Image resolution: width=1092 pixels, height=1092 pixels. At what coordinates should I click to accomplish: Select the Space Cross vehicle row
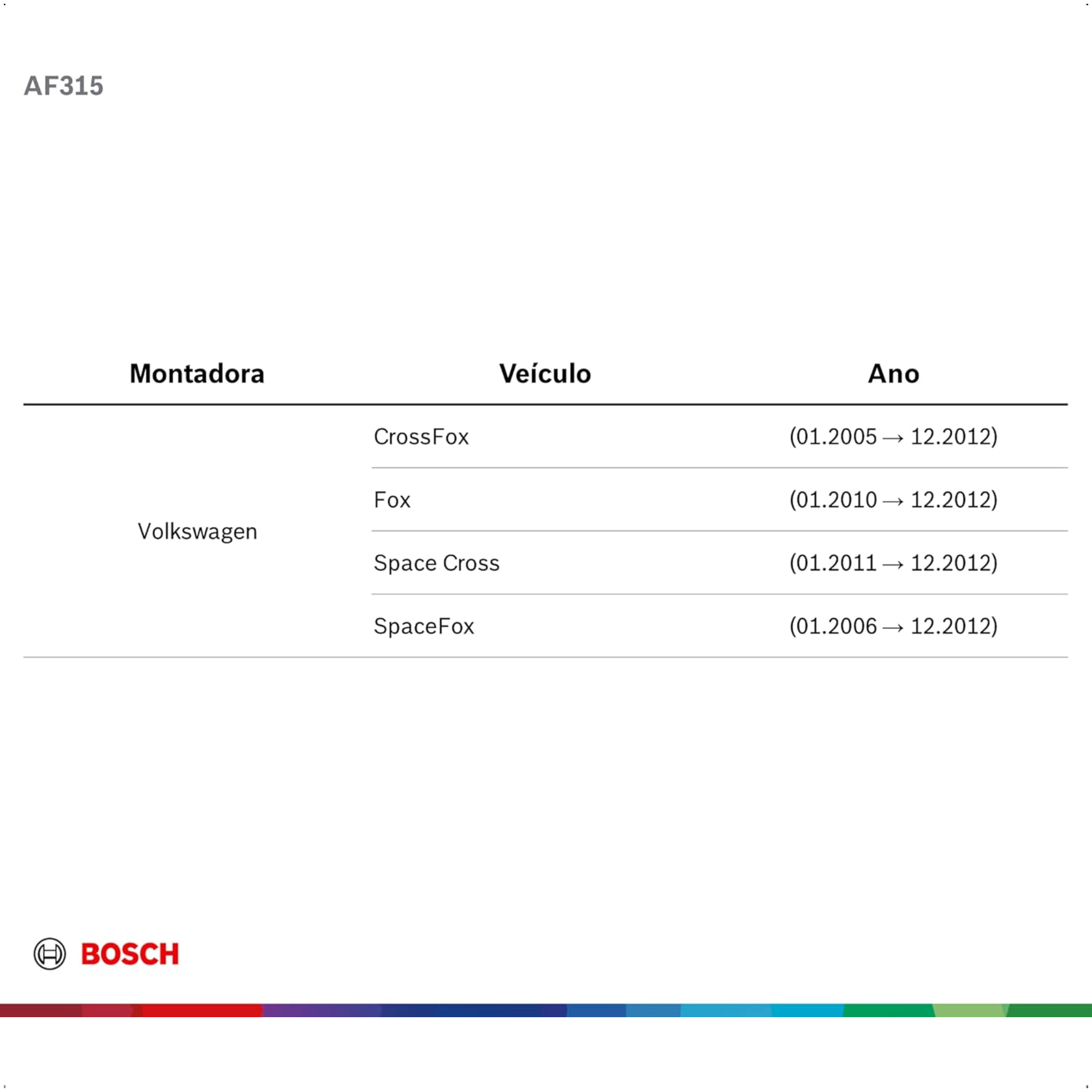point(720,563)
